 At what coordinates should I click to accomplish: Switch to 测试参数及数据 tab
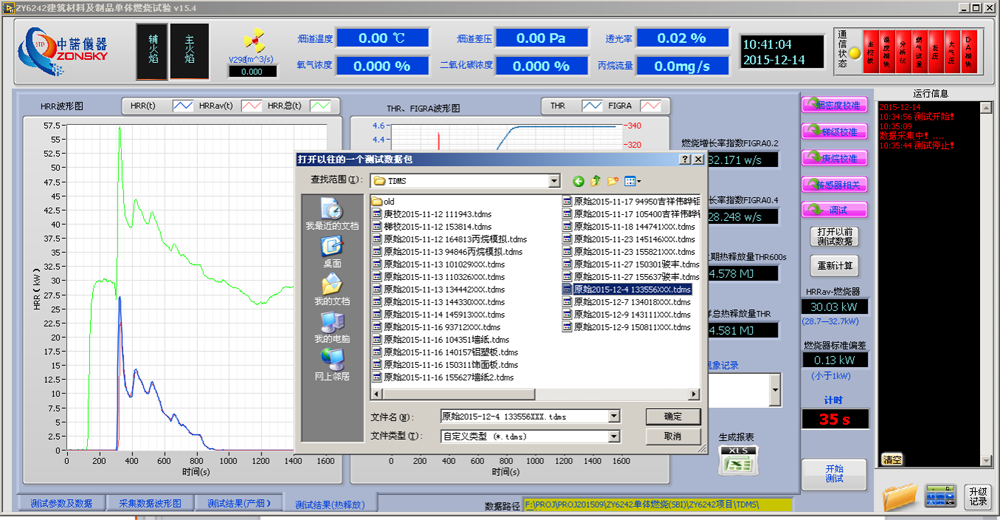pos(61,503)
